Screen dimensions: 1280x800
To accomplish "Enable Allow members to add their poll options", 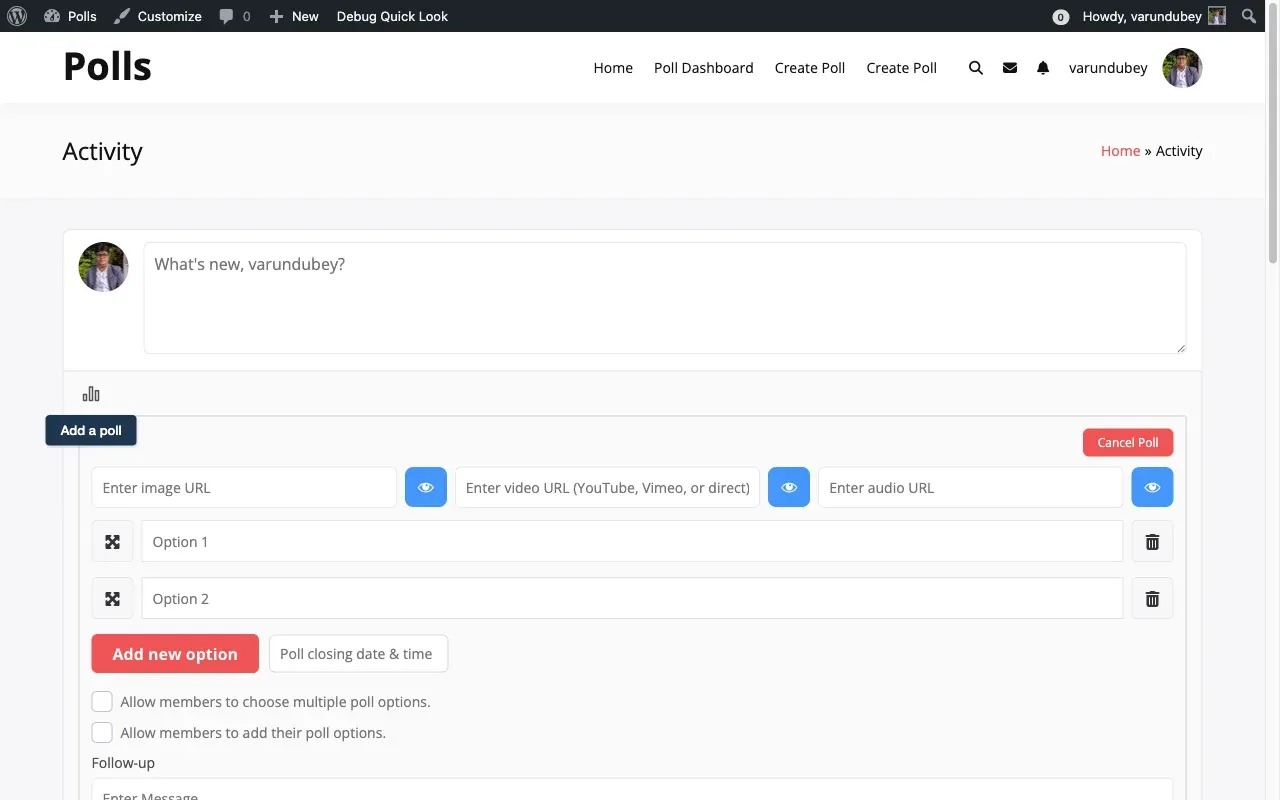I will pos(102,733).
